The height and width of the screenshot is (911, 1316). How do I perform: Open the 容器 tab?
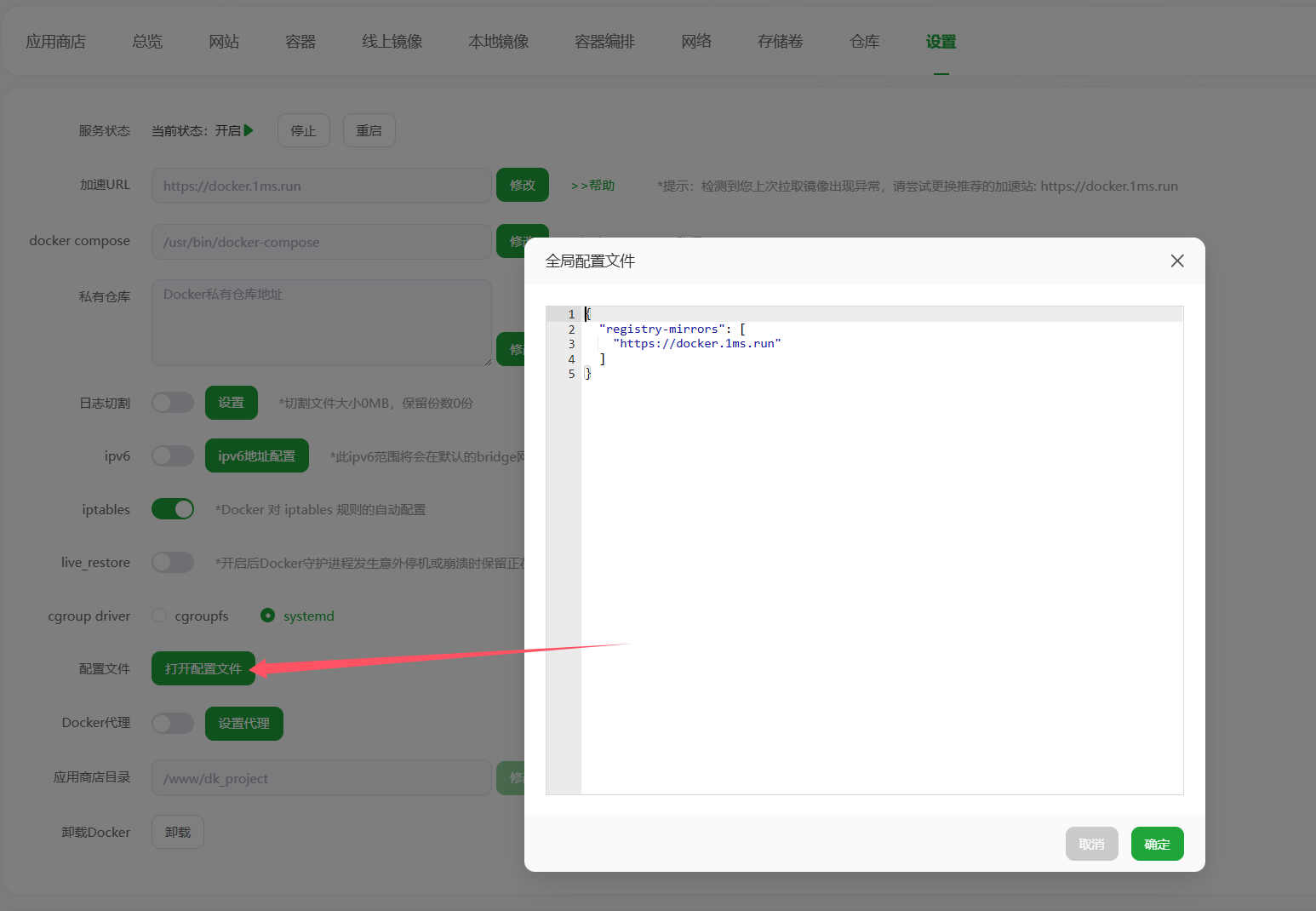click(300, 42)
